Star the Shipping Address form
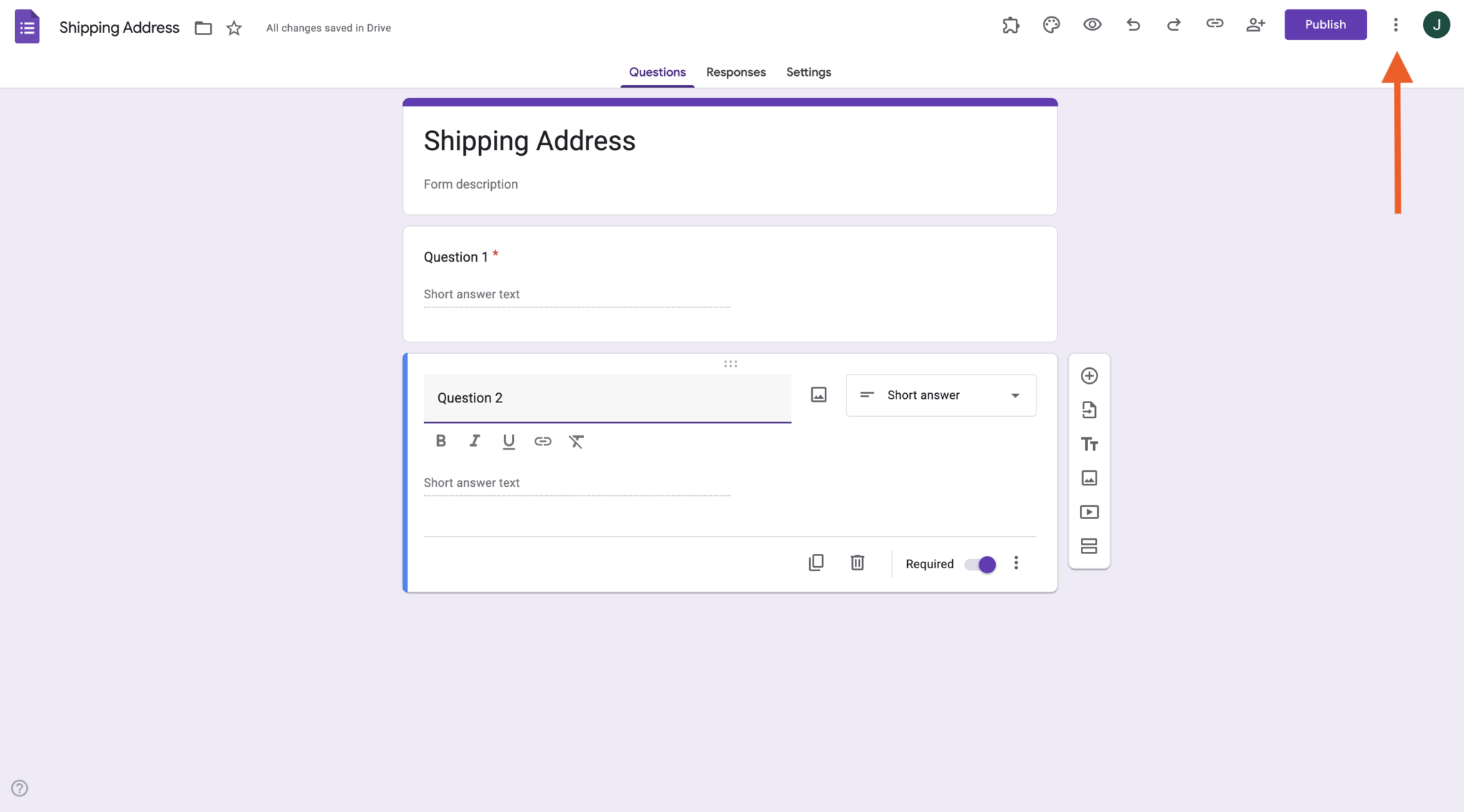 pyautogui.click(x=233, y=28)
